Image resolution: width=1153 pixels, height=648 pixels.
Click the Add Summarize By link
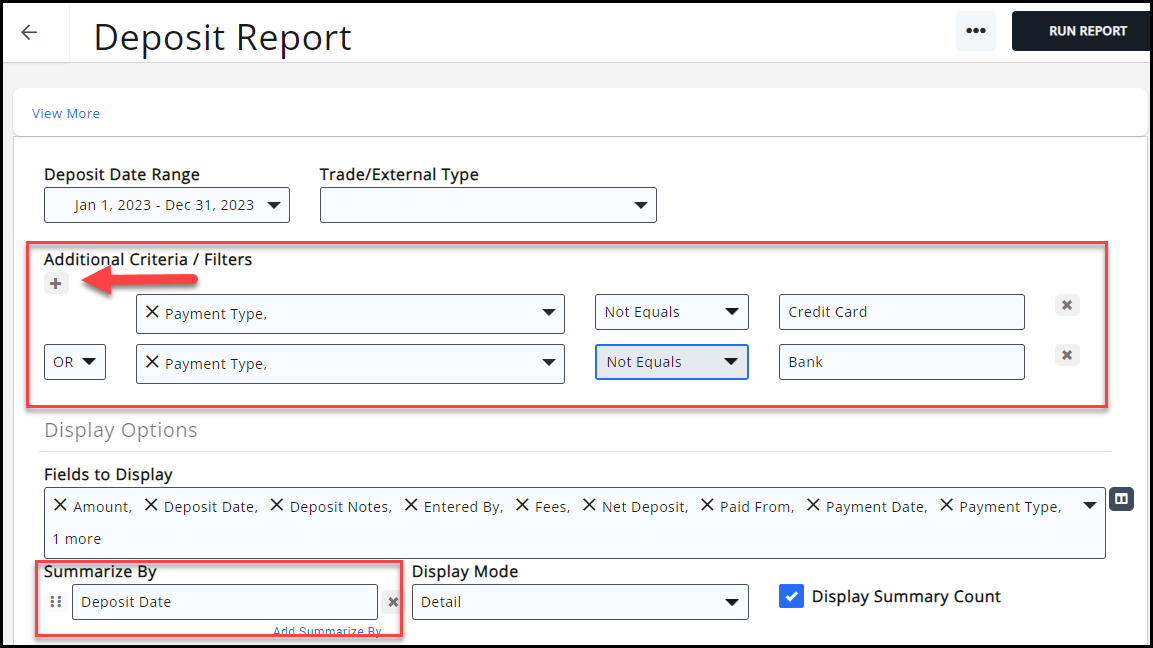point(327,631)
